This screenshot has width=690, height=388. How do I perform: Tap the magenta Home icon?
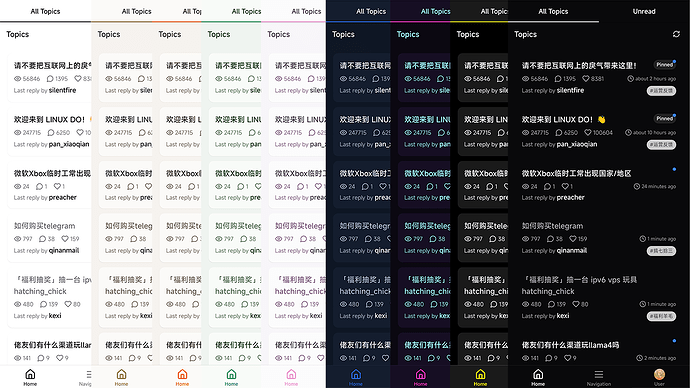[420, 374]
